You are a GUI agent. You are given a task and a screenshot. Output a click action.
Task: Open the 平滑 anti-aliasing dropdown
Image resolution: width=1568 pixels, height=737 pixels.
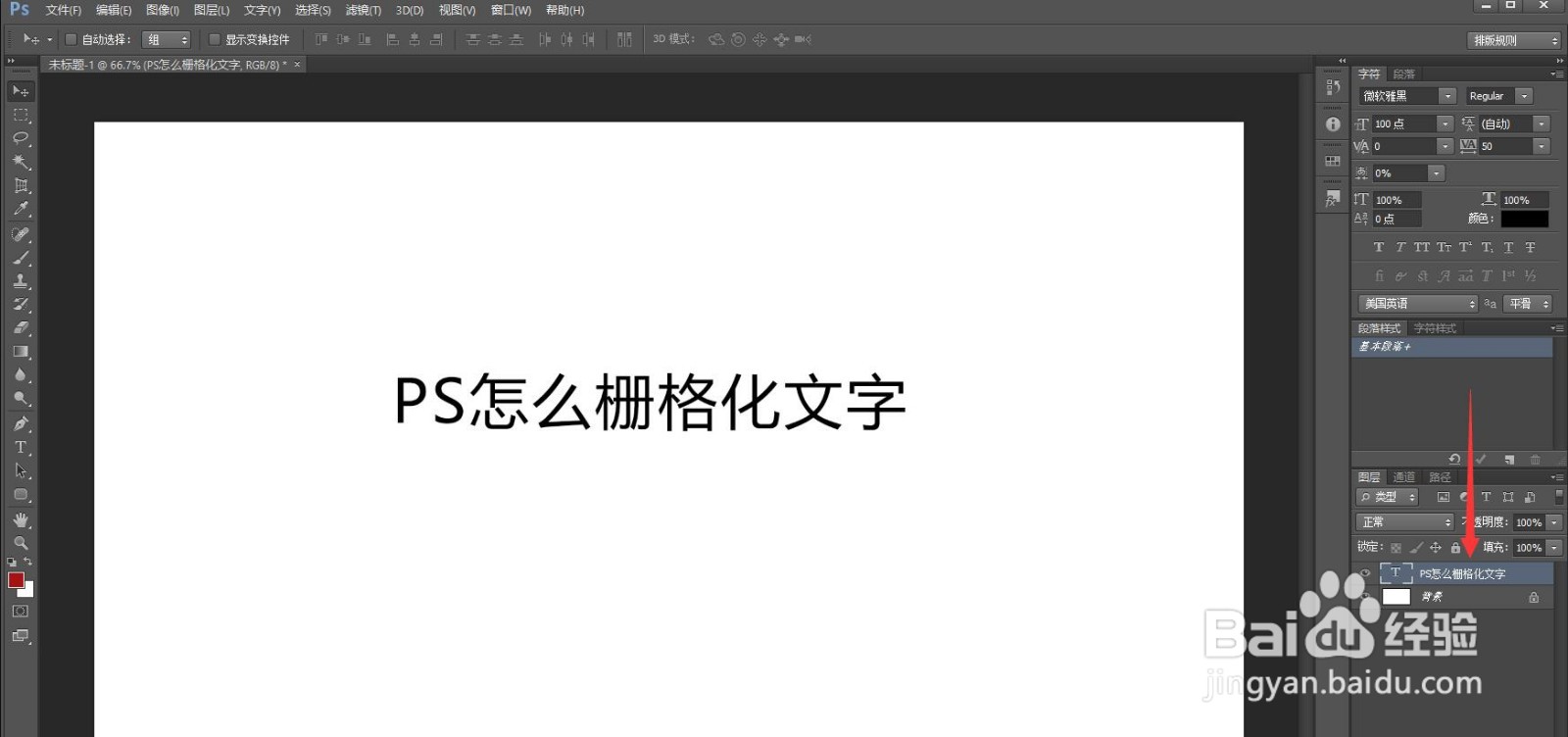pos(1529,304)
